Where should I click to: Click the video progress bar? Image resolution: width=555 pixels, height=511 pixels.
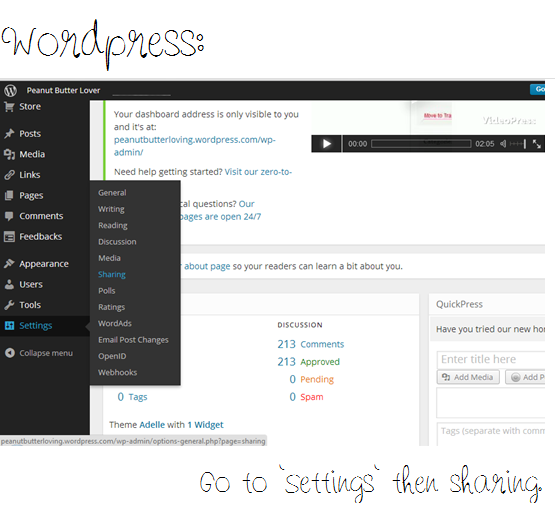(421, 144)
